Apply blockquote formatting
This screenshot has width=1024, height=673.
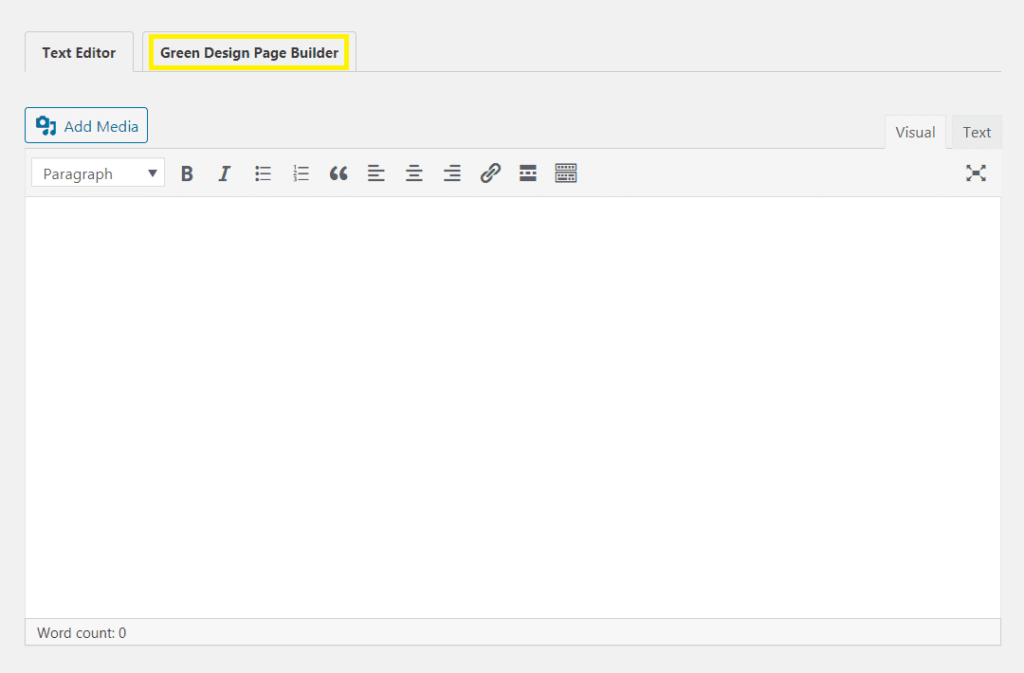(338, 173)
